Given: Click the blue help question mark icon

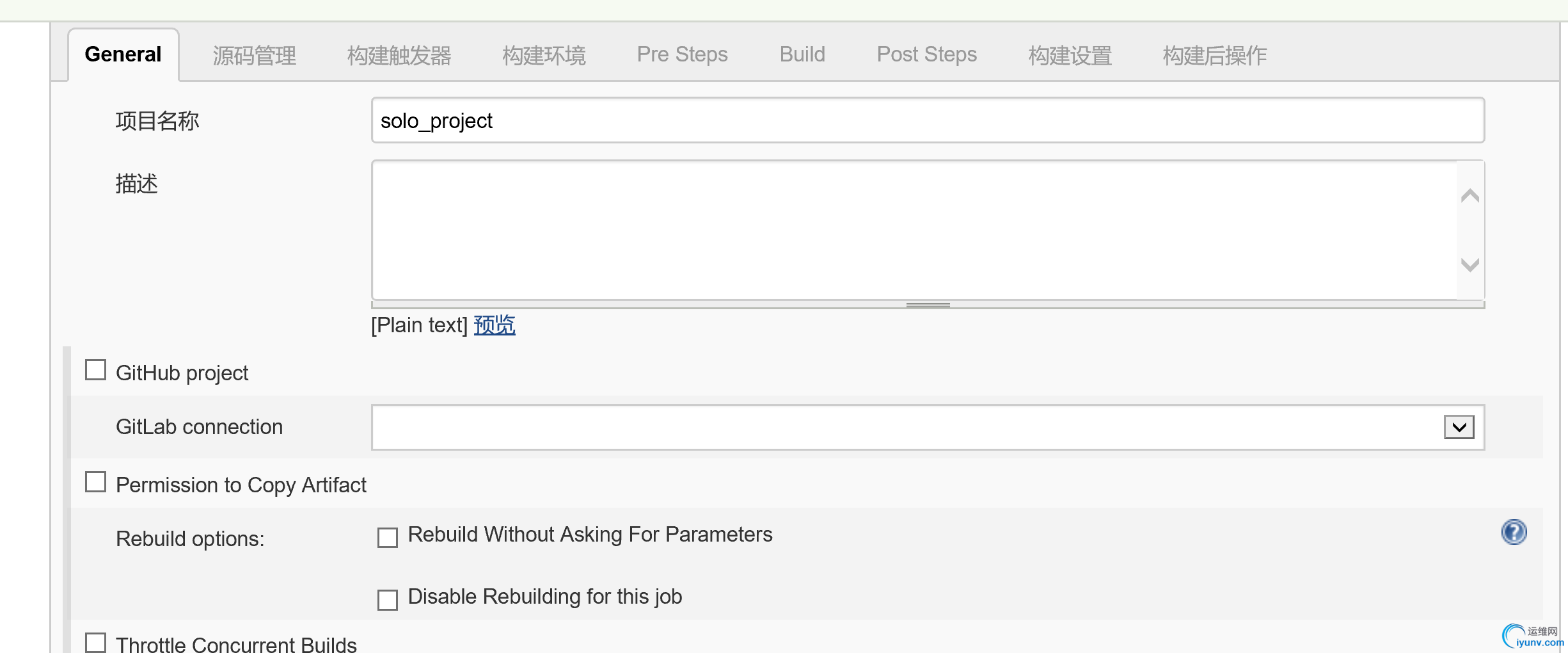Looking at the screenshot, I should point(1514,532).
